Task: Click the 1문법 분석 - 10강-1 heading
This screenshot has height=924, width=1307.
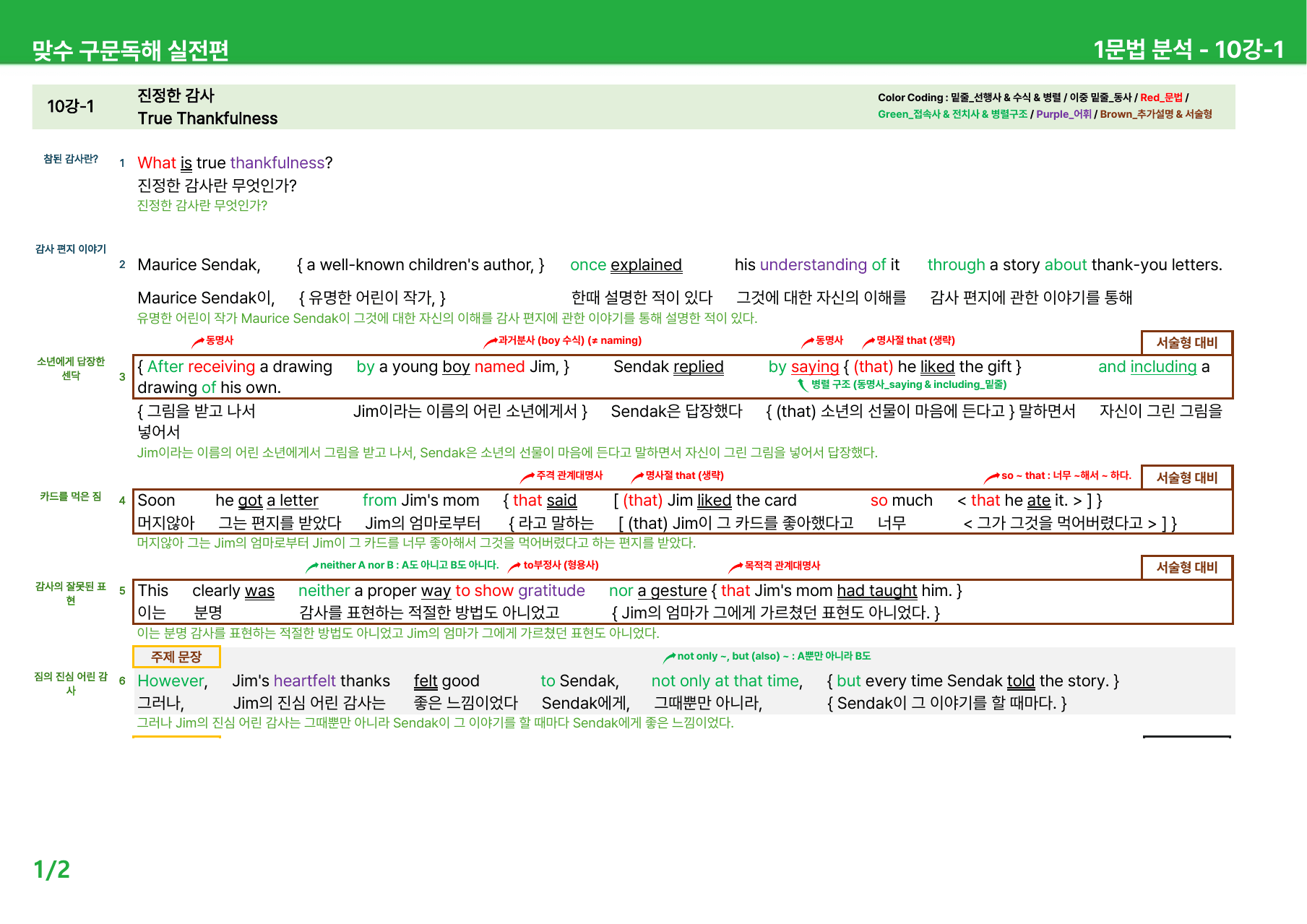Action: (x=1189, y=50)
